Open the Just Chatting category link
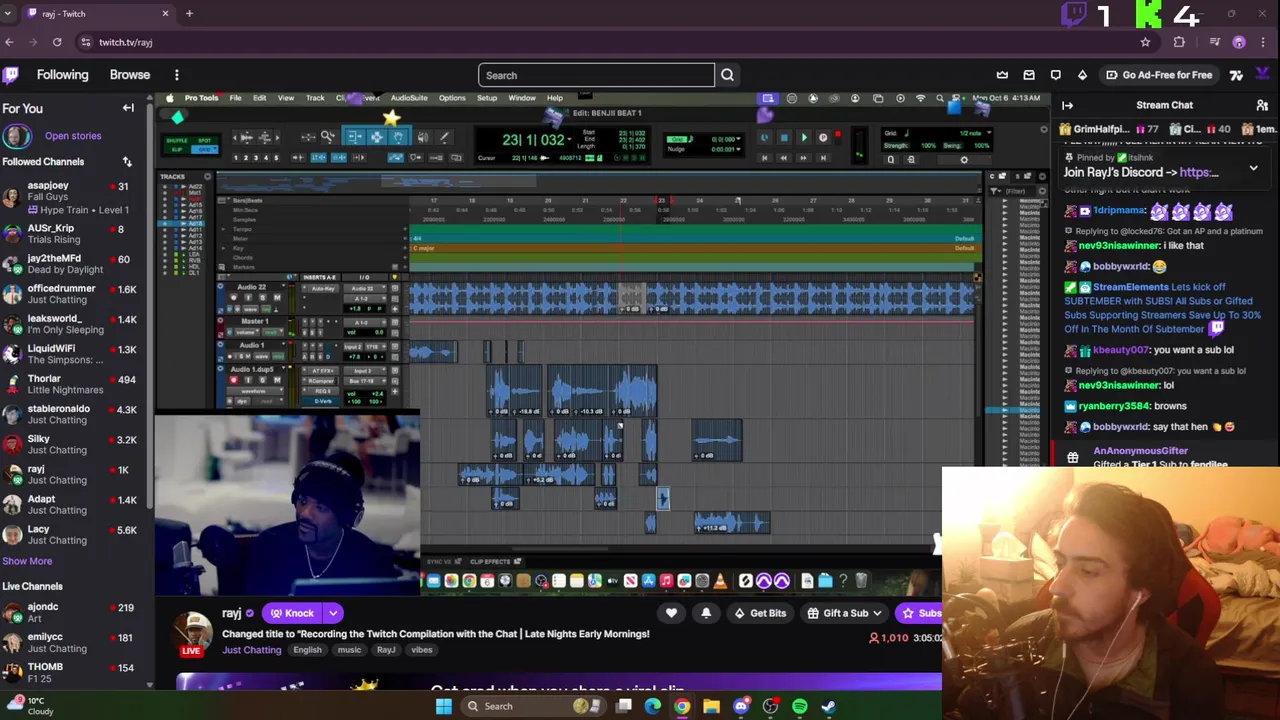 252,650
